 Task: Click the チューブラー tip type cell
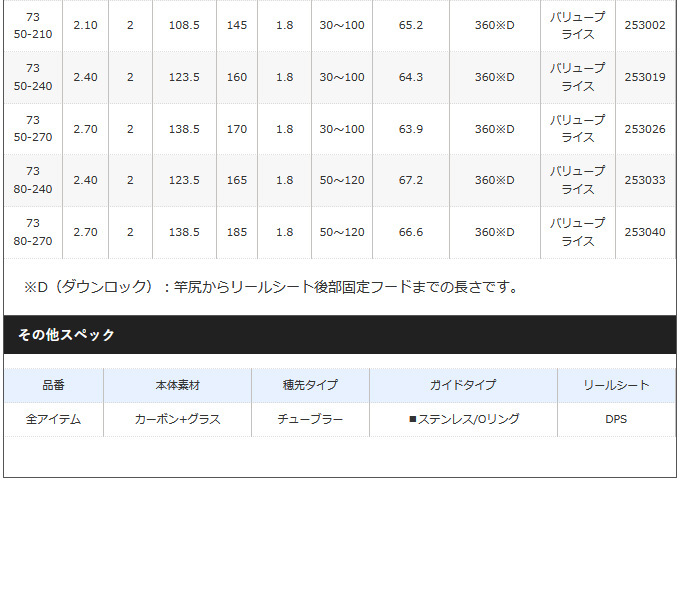(310, 419)
